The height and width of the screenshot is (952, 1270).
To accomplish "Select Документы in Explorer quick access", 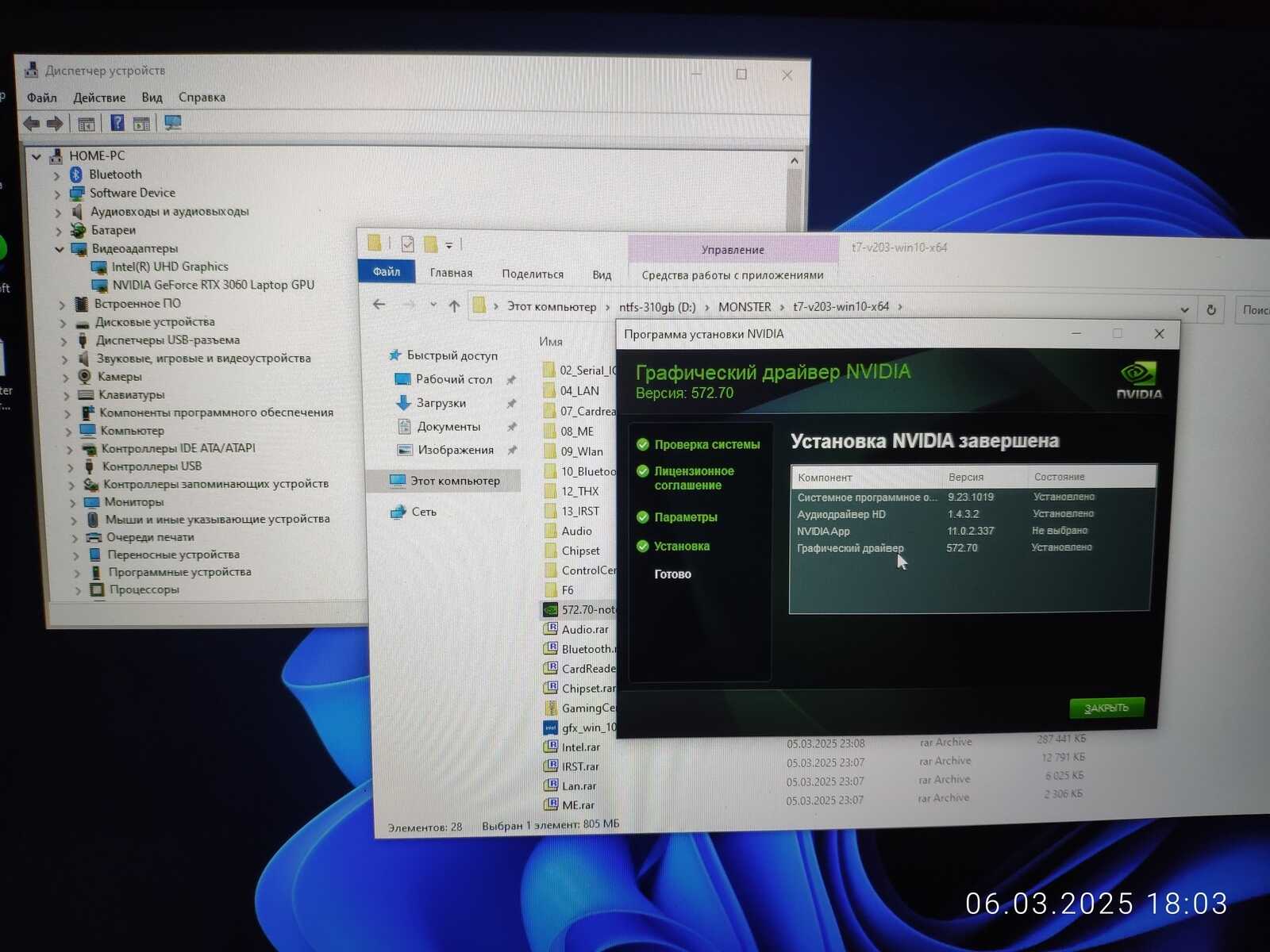I will coord(448,427).
